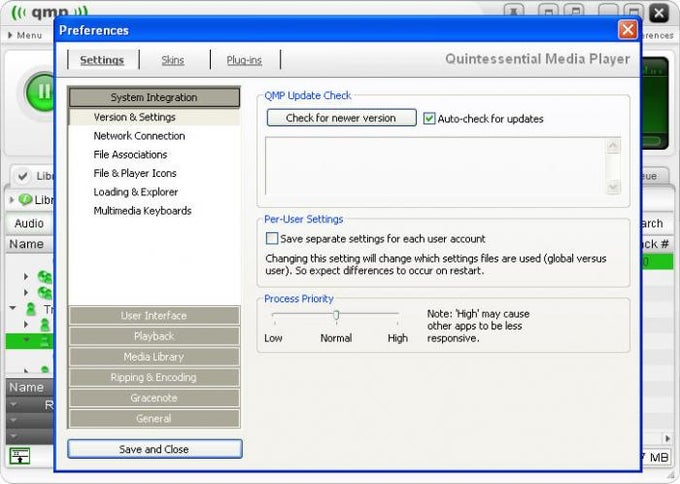Open the Menu in qmp main window
This screenshot has width=680, height=484.
point(25,36)
